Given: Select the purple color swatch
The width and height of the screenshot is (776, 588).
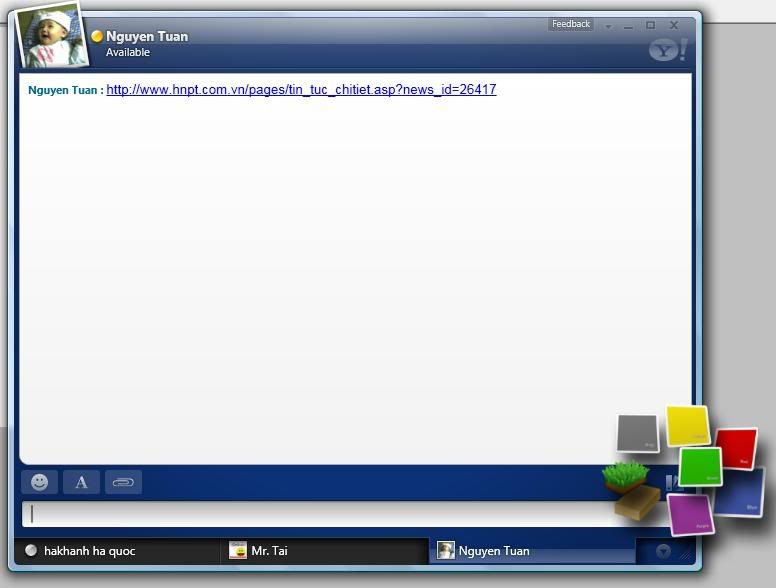Looking at the screenshot, I should (689, 514).
